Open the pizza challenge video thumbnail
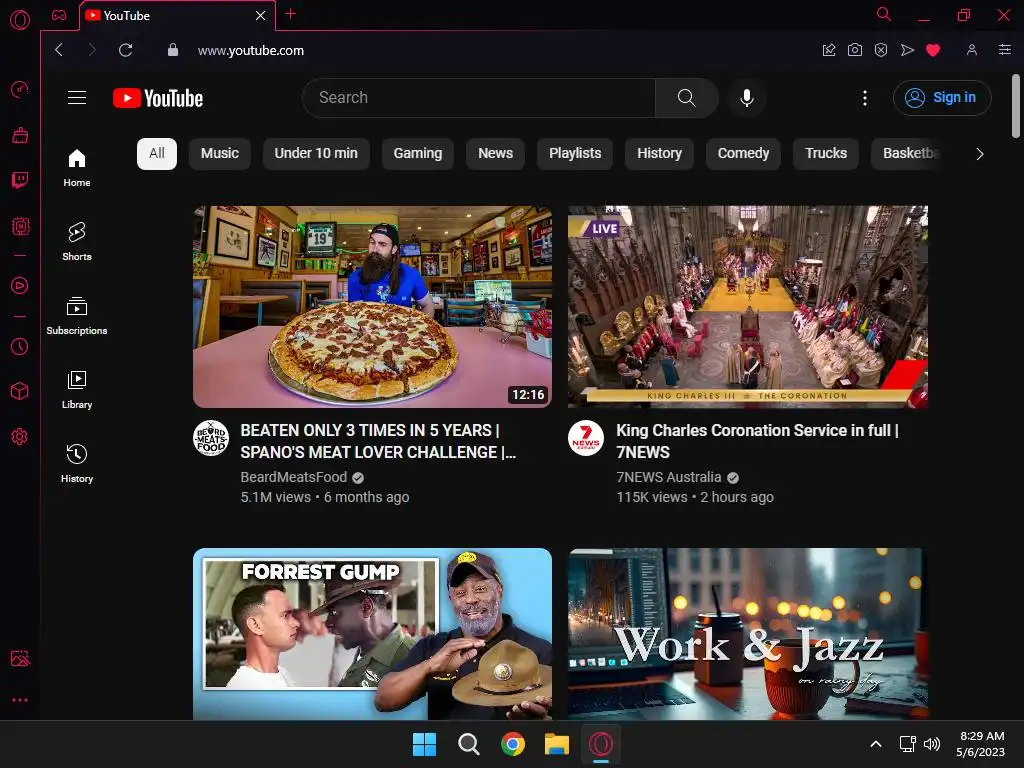The height and width of the screenshot is (768, 1024). click(372, 307)
